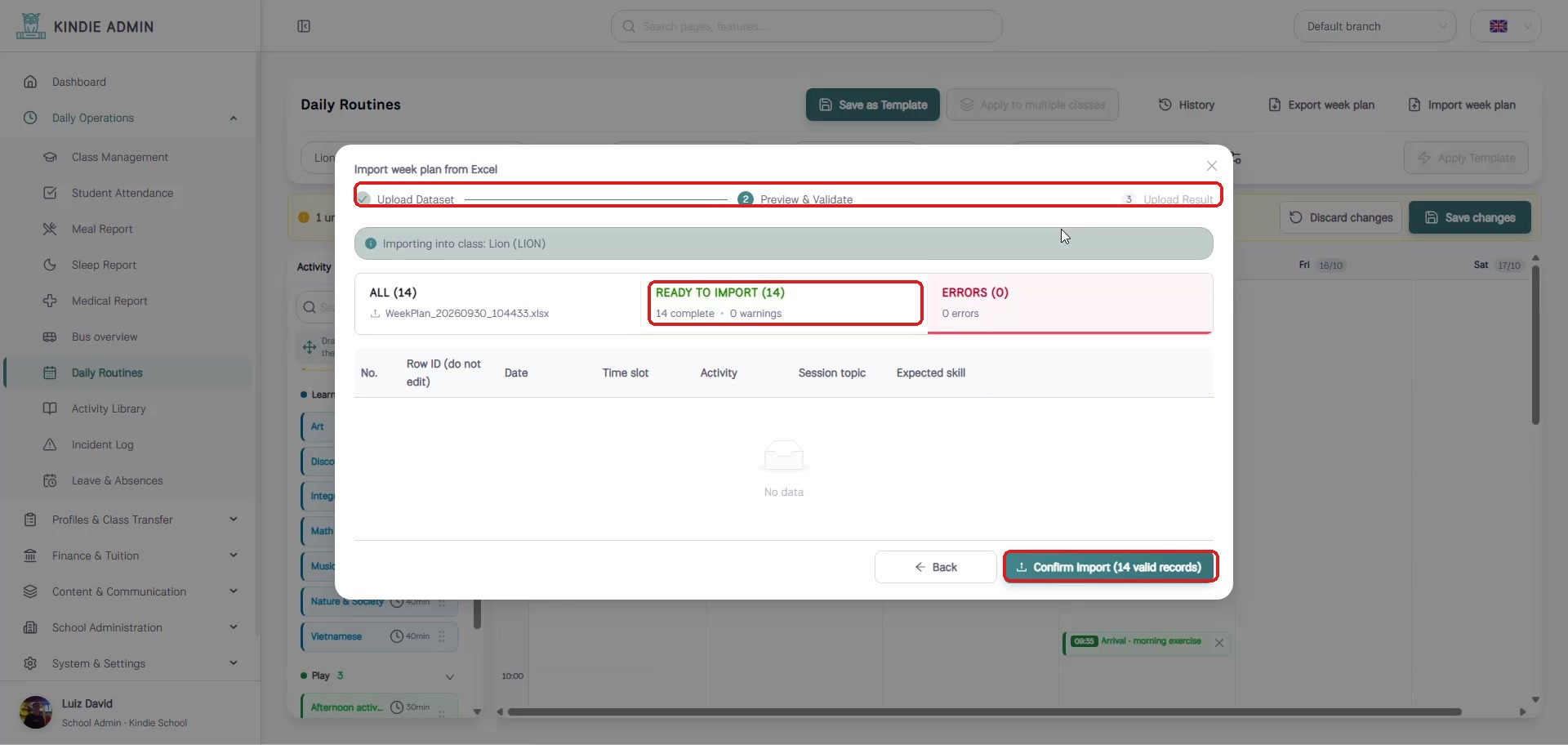The image size is (1568, 745).
Task: Collapse the Daily Operations menu section
Action: click(x=234, y=118)
